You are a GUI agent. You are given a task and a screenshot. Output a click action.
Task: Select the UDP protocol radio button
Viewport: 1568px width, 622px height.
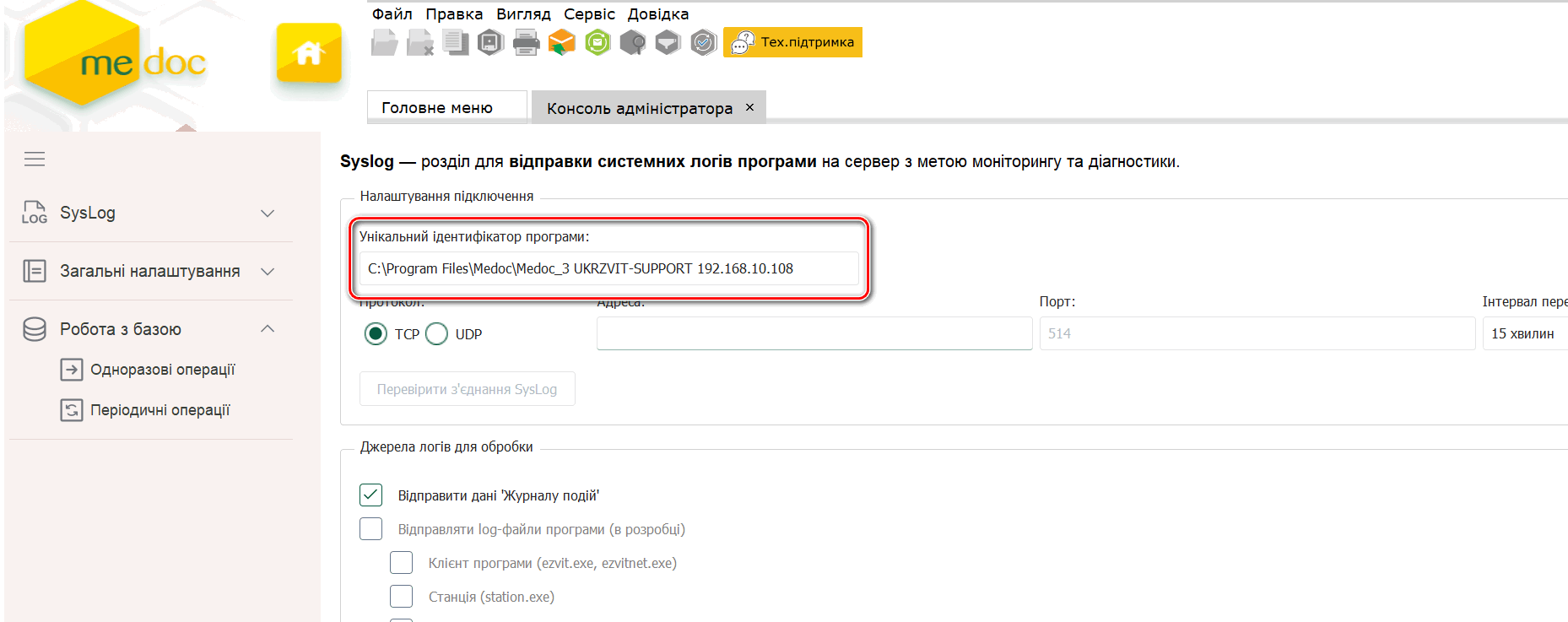[437, 334]
